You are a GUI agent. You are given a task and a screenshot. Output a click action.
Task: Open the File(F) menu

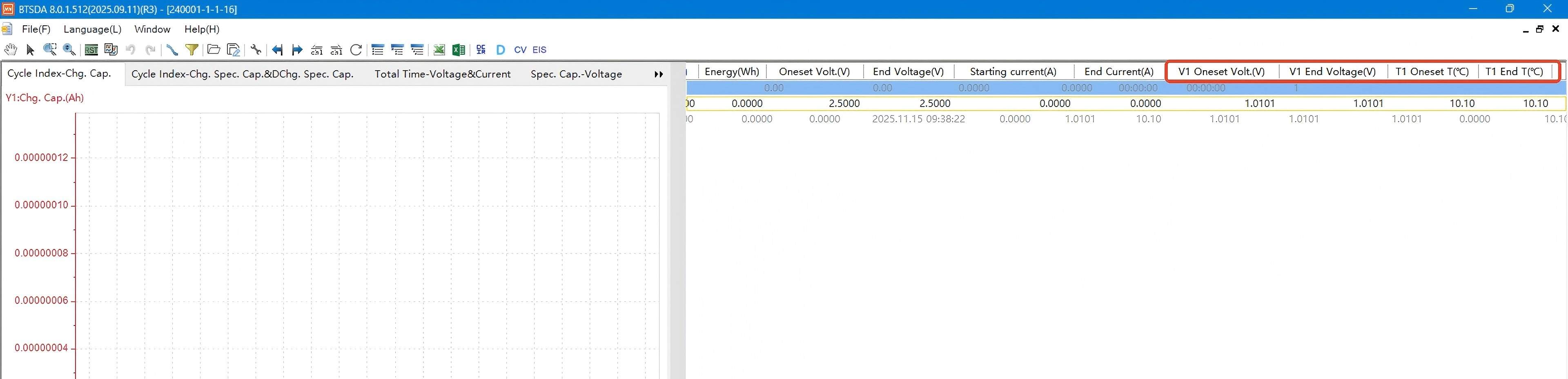[36, 29]
